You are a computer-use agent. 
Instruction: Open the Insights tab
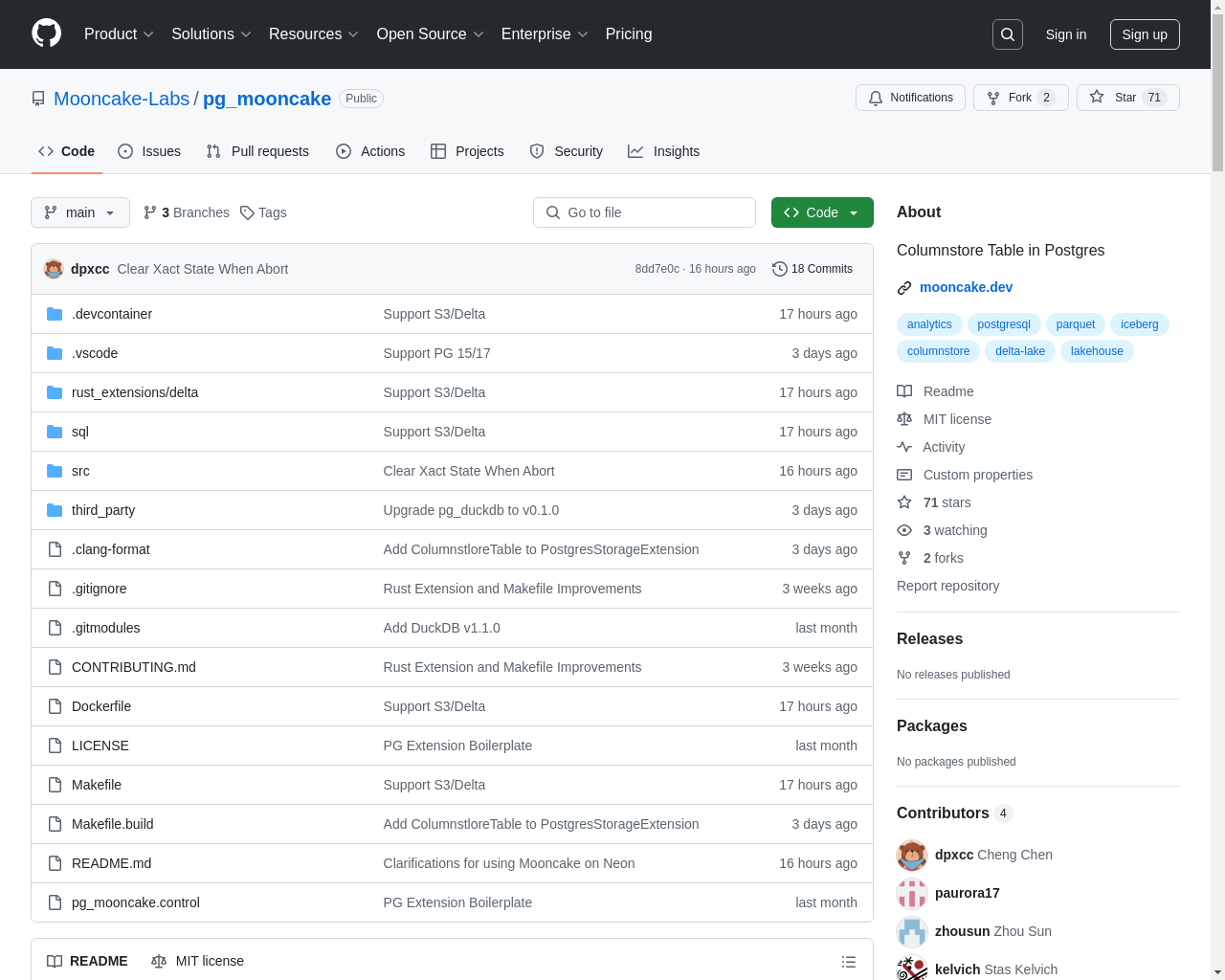[x=663, y=151]
